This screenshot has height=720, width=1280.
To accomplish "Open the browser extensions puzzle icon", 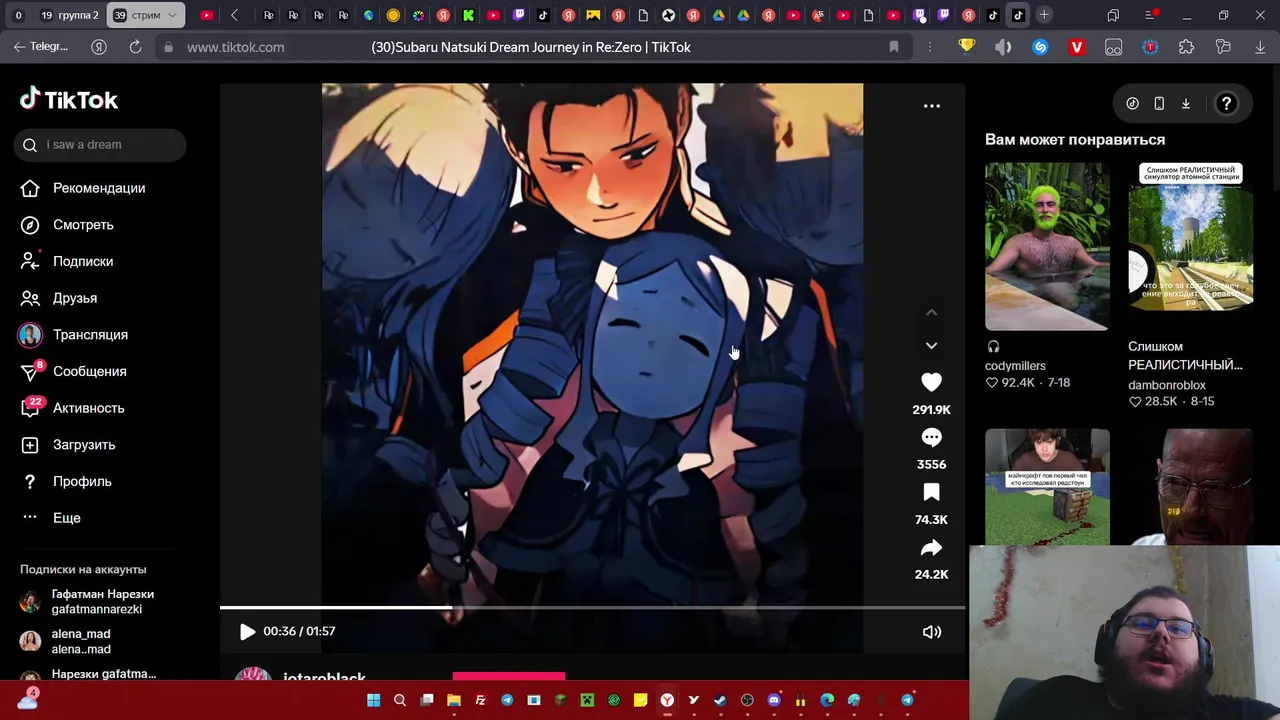I will pyautogui.click(x=1186, y=47).
